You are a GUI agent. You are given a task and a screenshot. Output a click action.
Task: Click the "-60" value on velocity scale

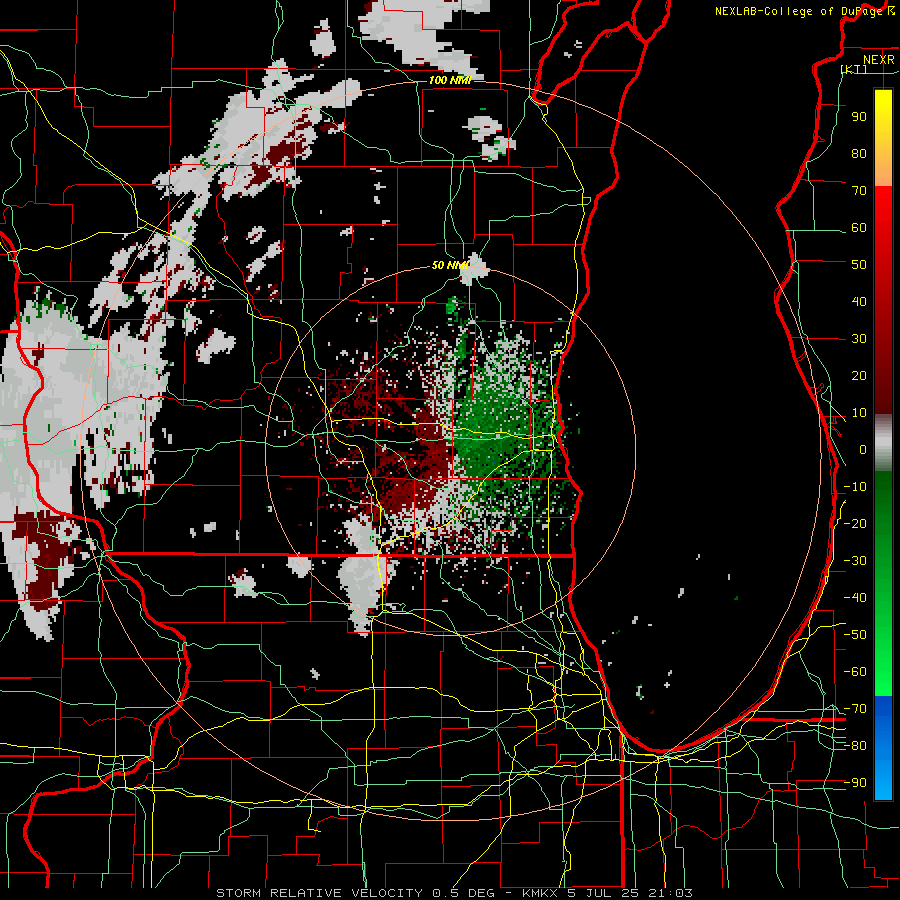pyautogui.click(x=855, y=672)
